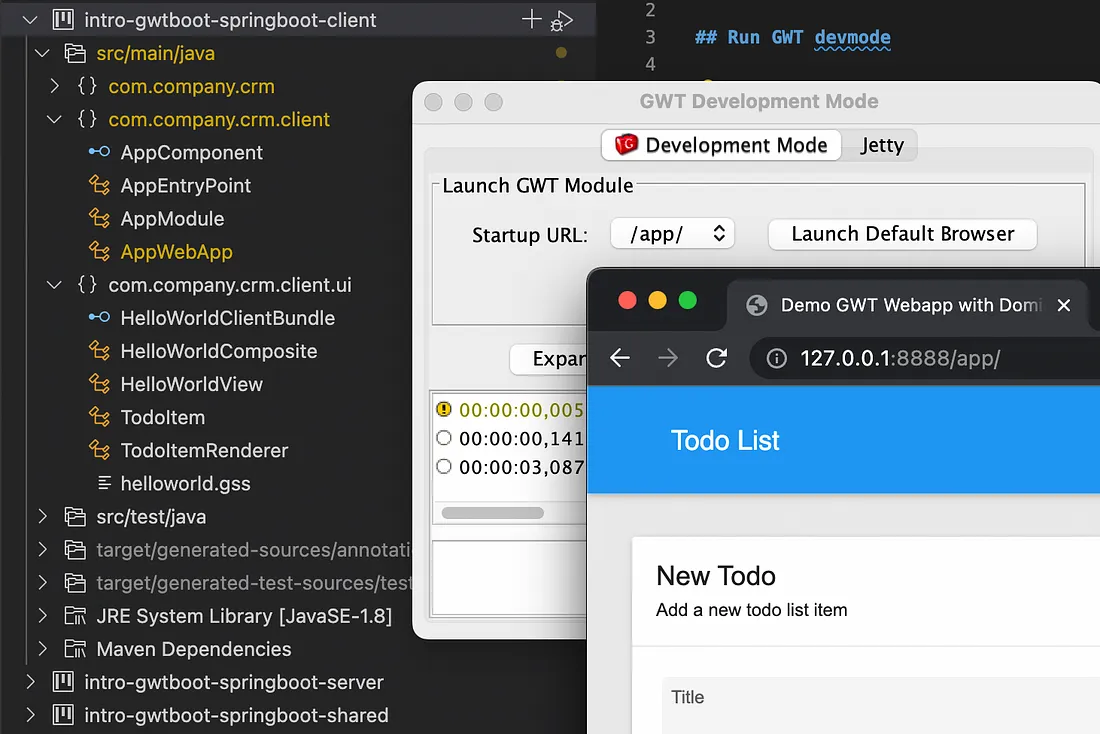Collapse the com.company.crm.client.ui package
The height and width of the screenshot is (734, 1100).
pyautogui.click(x=54, y=285)
